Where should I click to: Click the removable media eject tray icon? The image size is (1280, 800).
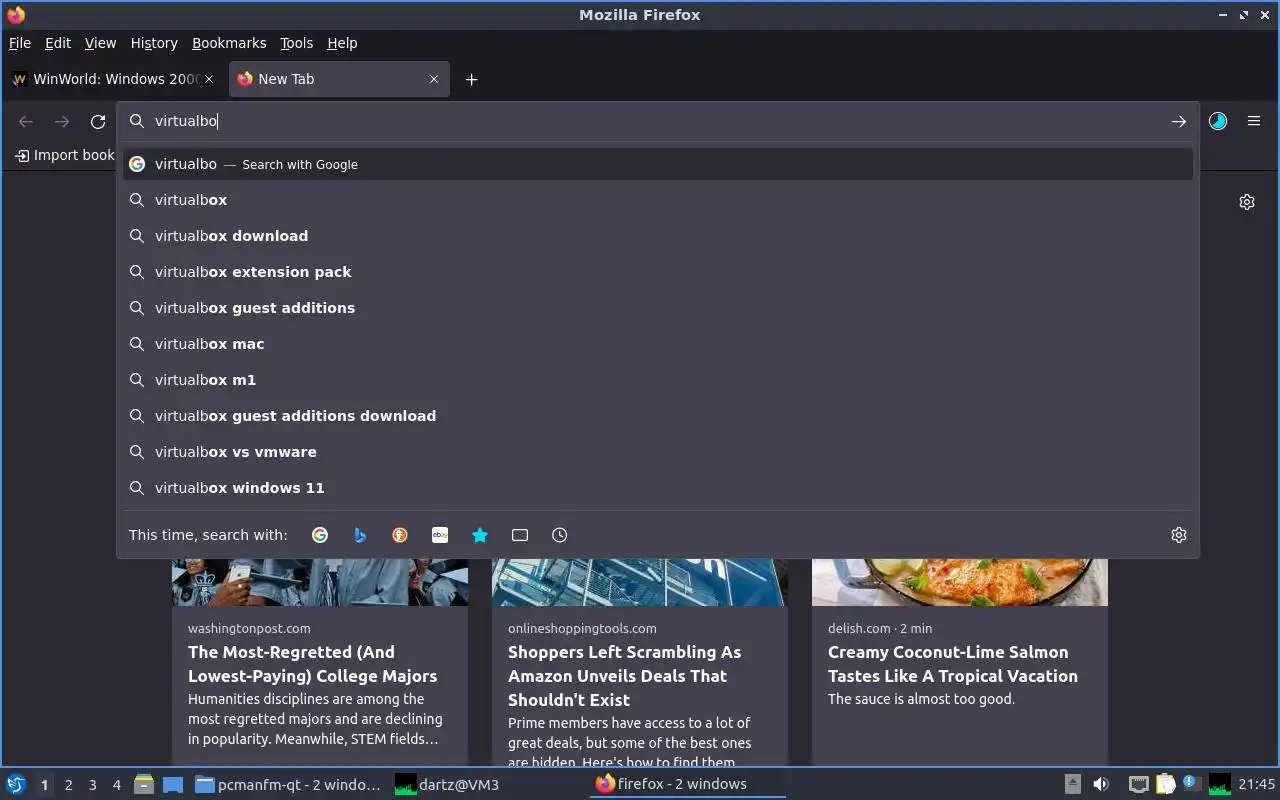pyautogui.click(x=1072, y=784)
